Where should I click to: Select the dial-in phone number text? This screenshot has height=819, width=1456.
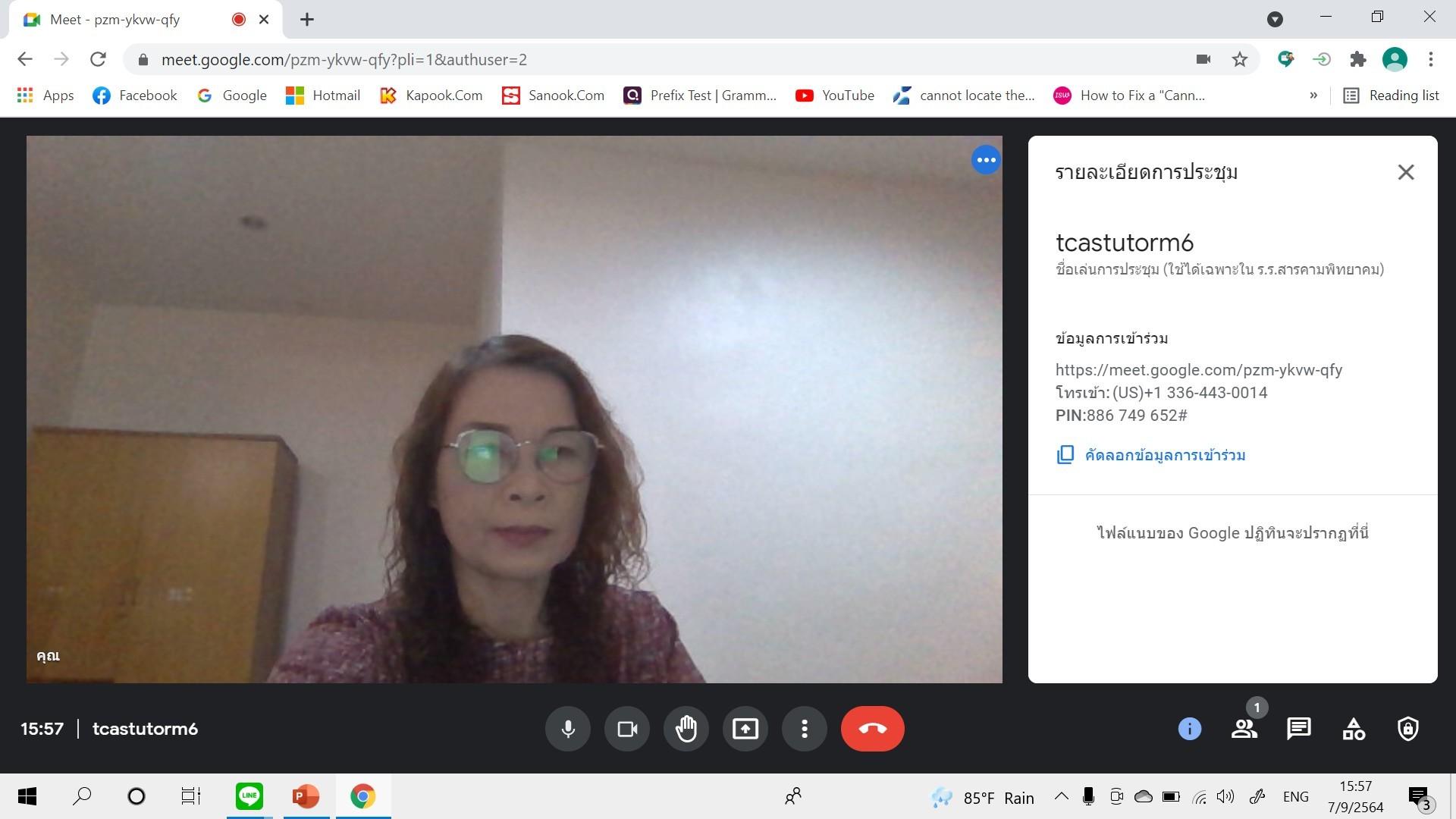(x=1190, y=393)
